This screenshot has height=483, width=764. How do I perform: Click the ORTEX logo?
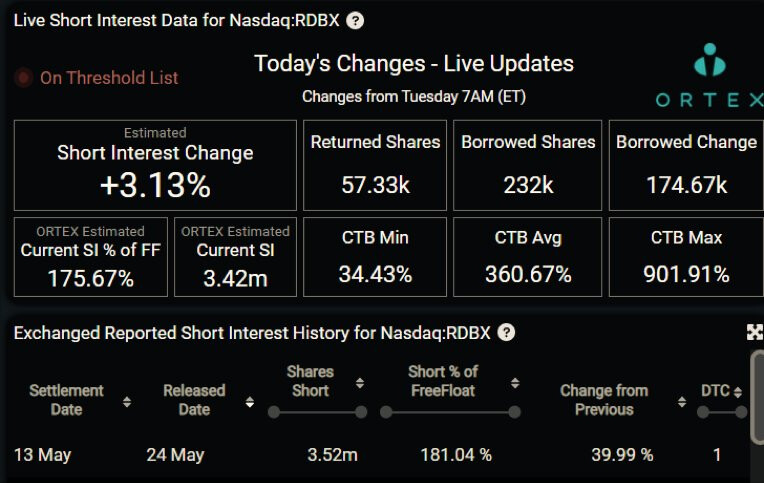[x=709, y=76]
